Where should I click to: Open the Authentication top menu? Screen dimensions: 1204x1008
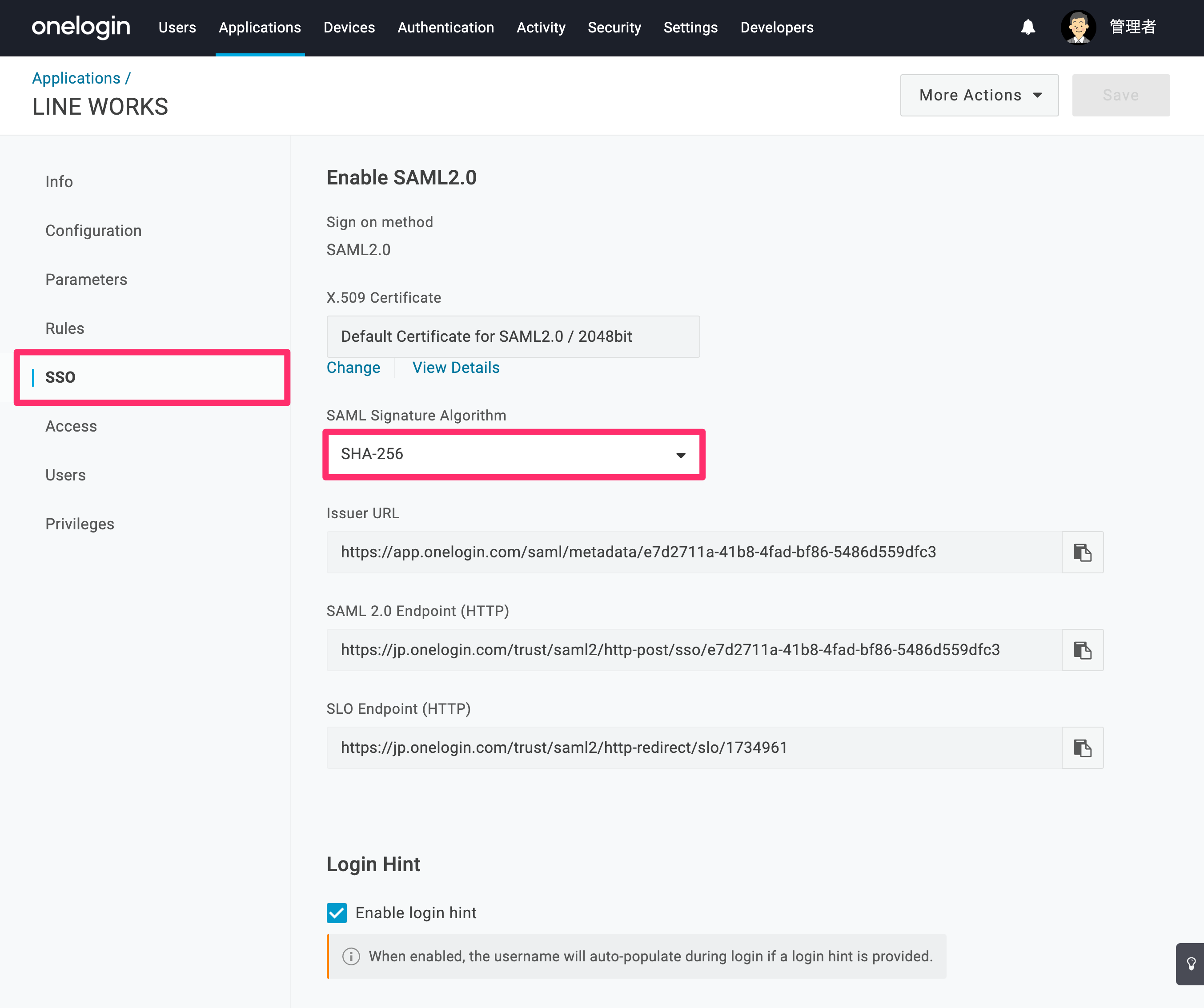(x=445, y=28)
